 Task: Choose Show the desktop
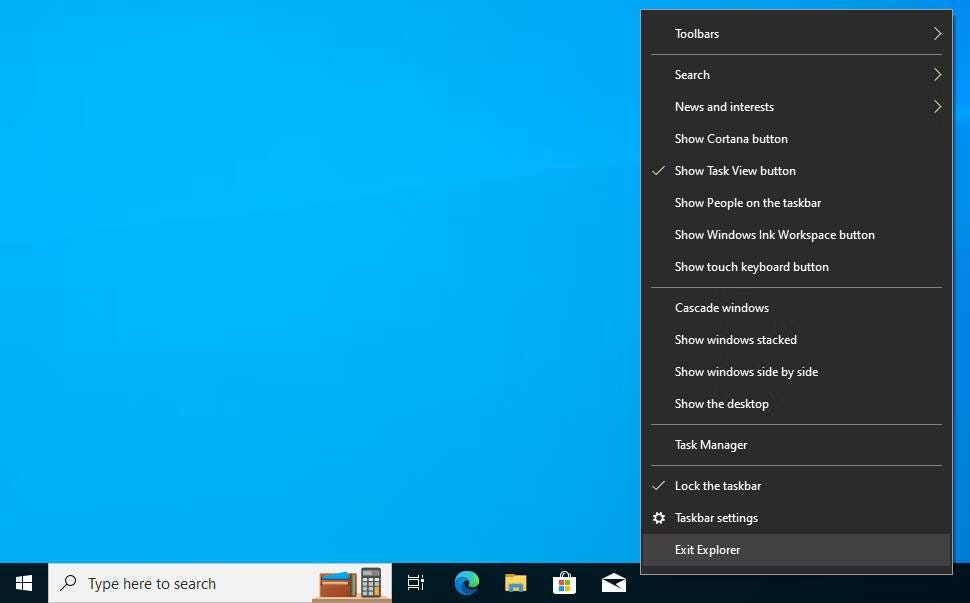pos(722,404)
